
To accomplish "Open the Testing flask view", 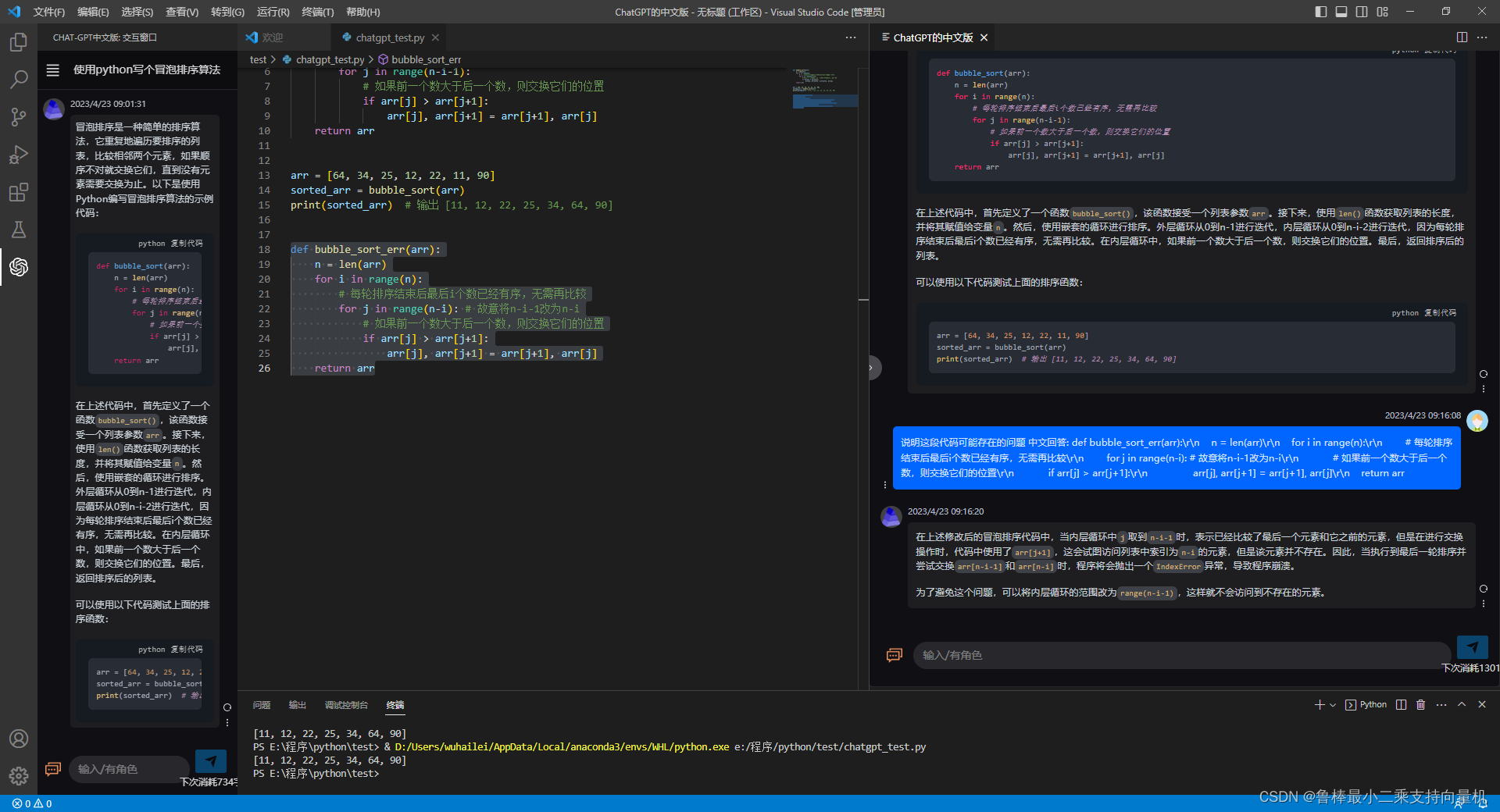I will [19, 230].
